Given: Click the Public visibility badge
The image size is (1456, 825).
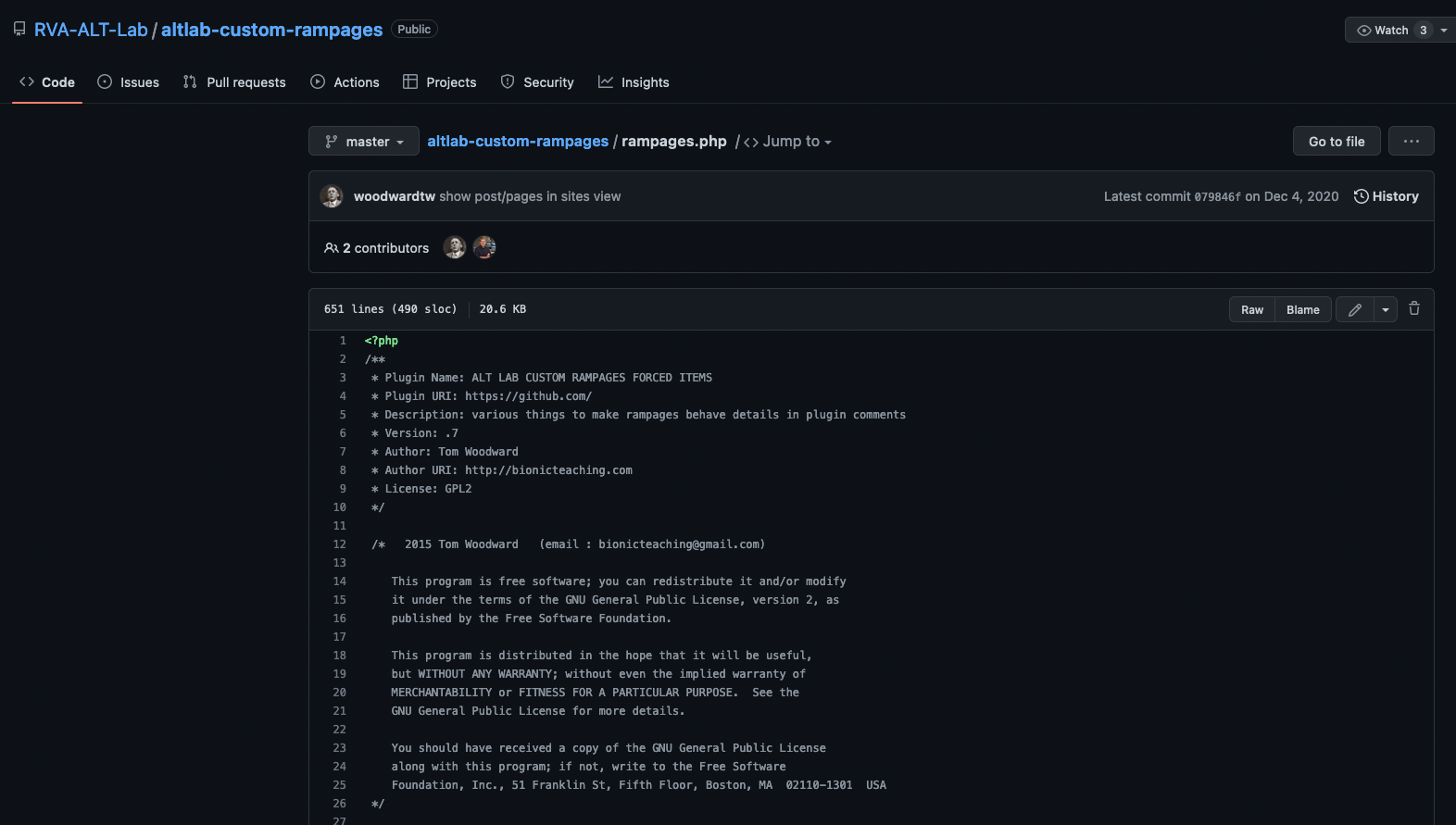Looking at the screenshot, I should click(x=414, y=30).
